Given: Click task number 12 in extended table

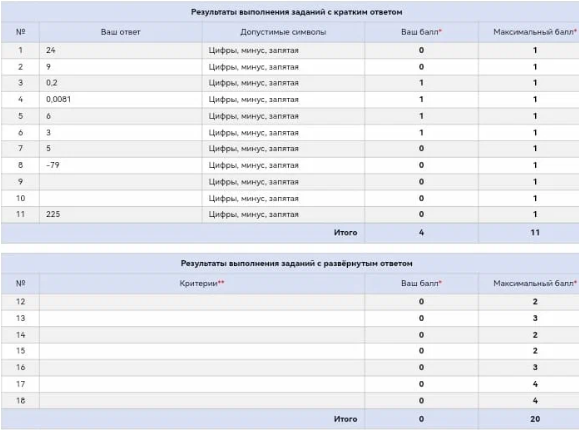Looking at the screenshot, I should (x=21, y=301).
